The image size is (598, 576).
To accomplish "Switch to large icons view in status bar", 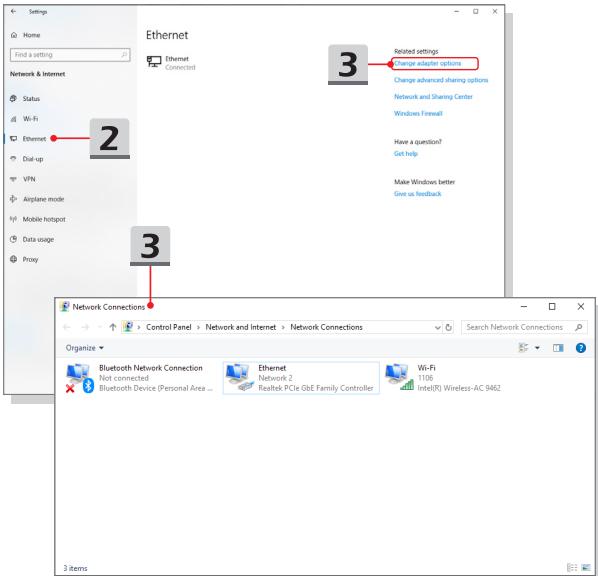I will pyautogui.click(x=586, y=568).
